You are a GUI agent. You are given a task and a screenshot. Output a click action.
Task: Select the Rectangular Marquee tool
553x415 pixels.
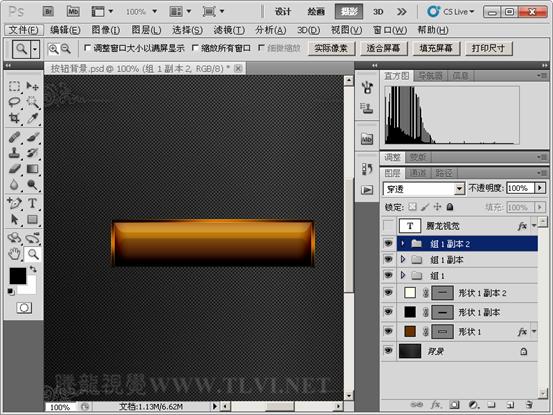14,86
